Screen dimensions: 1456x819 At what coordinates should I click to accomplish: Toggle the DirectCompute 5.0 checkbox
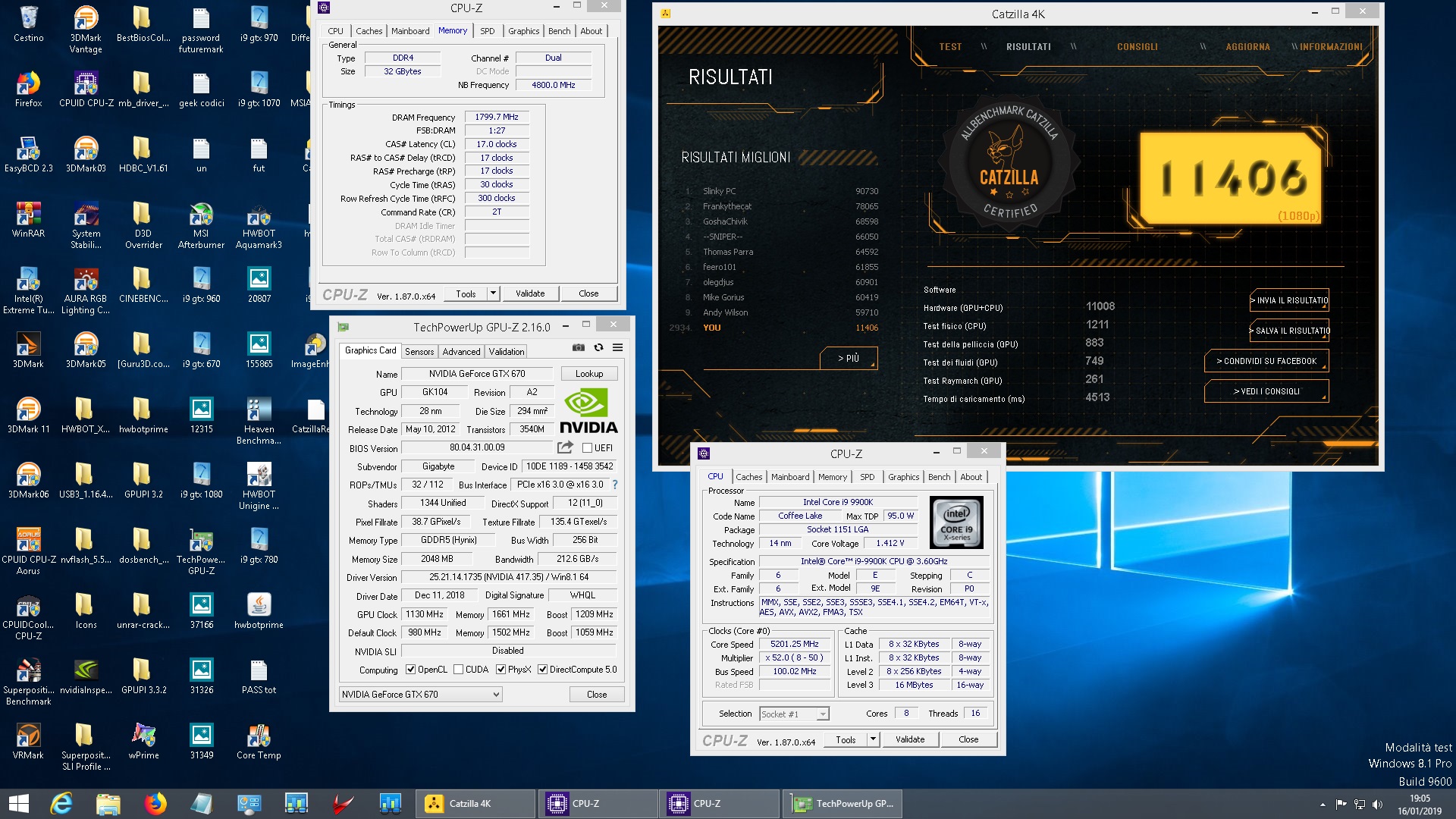[542, 670]
